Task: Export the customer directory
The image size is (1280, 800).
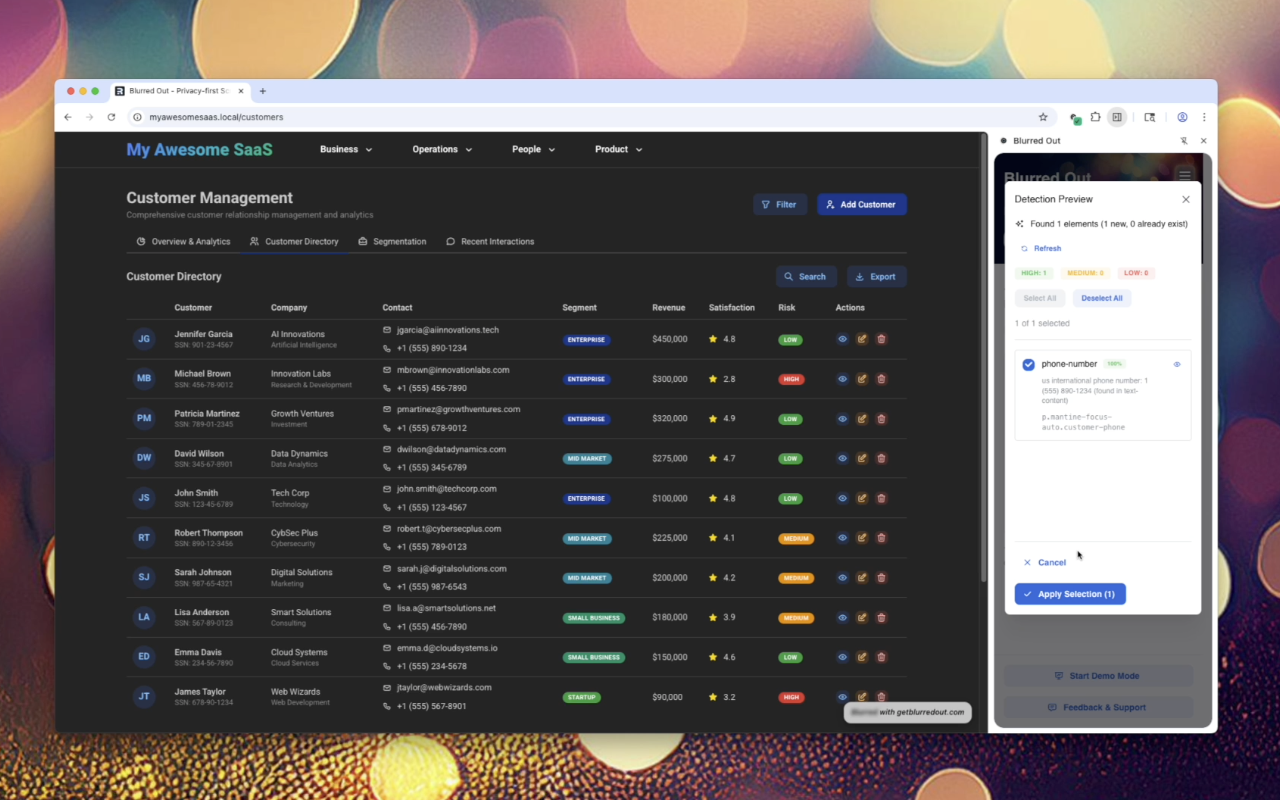Action: pos(877,277)
